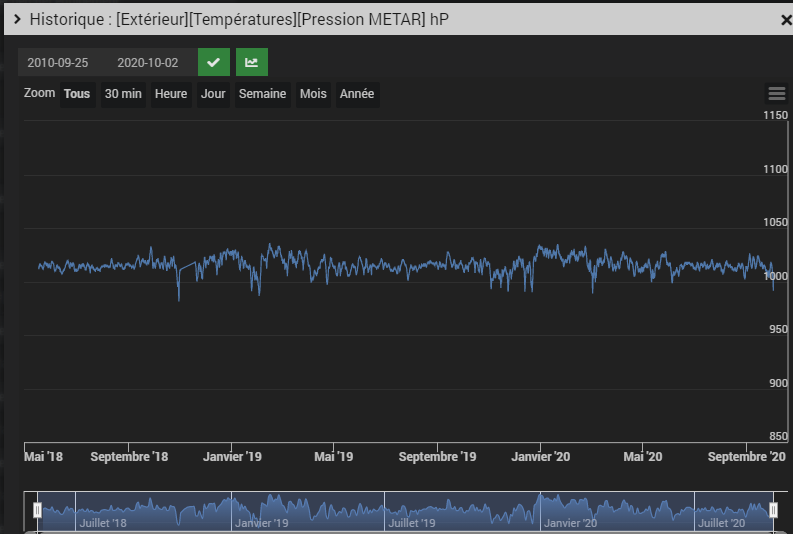Grab the left navigator range handle
Image resolution: width=793 pixels, height=534 pixels.
tap(37, 510)
